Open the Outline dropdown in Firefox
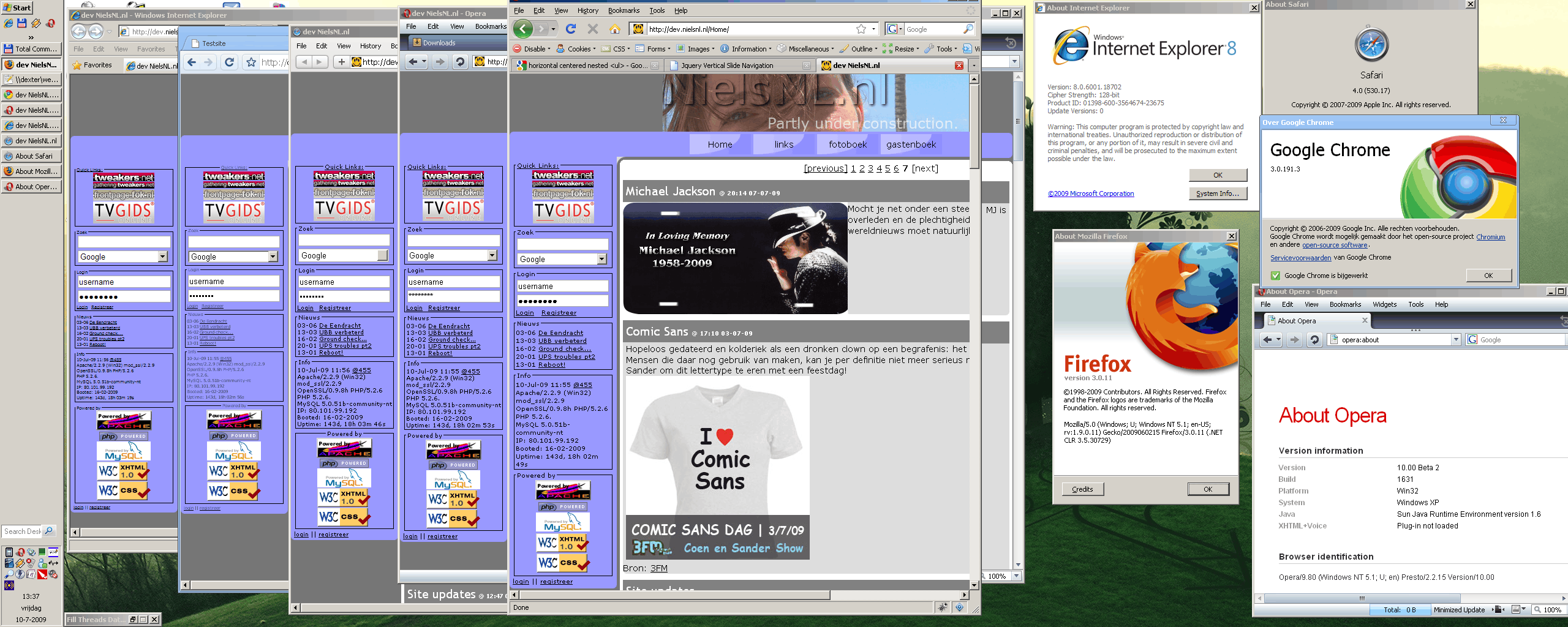The image size is (1568, 627). [859, 49]
